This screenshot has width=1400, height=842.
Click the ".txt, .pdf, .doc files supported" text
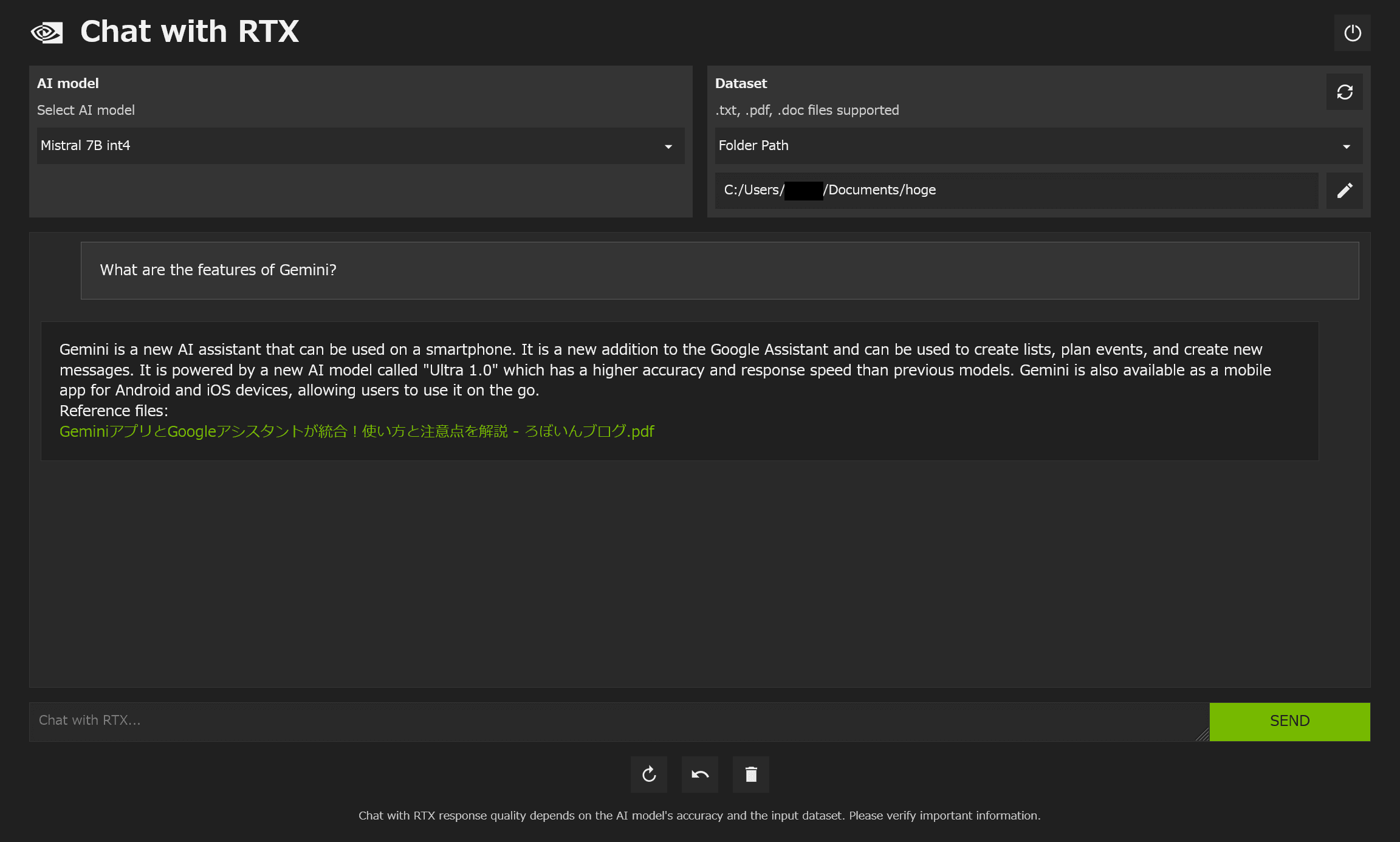click(807, 110)
